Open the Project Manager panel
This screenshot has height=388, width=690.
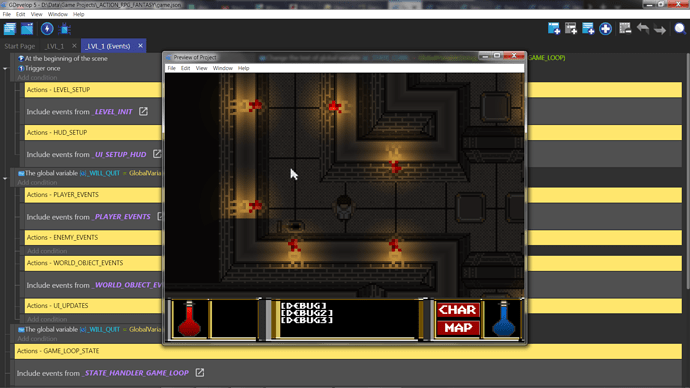tap(10, 29)
